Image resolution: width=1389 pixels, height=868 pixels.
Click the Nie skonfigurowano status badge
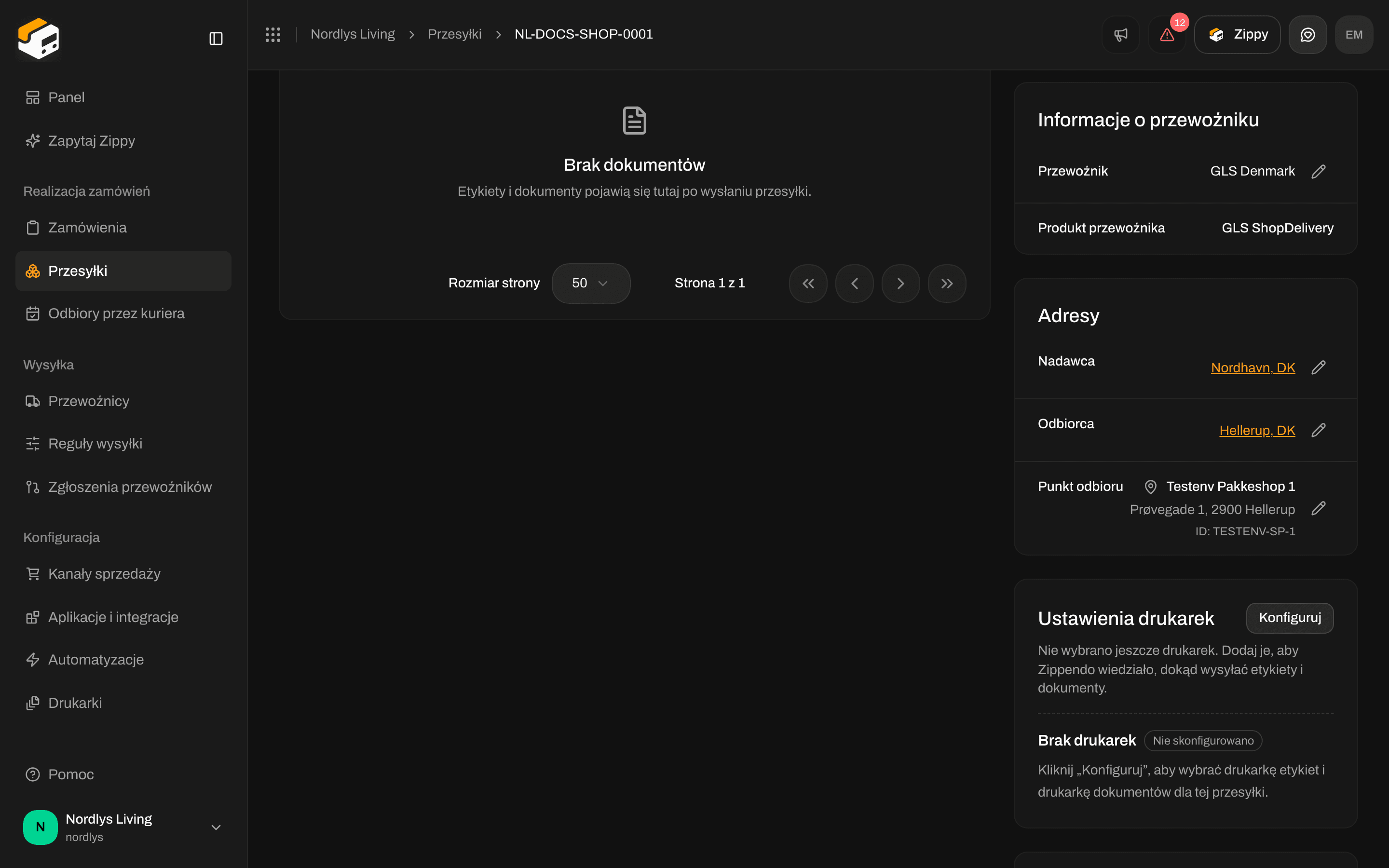pyautogui.click(x=1203, y=741)
